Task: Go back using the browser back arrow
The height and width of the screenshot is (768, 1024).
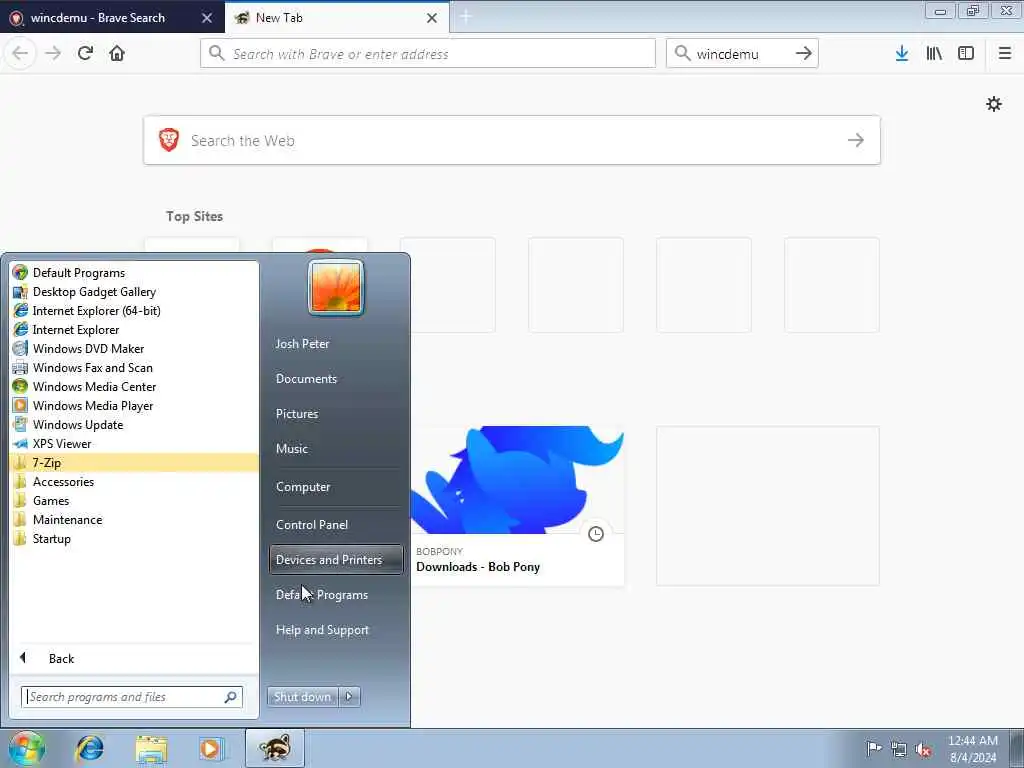Action: [20, 54]
